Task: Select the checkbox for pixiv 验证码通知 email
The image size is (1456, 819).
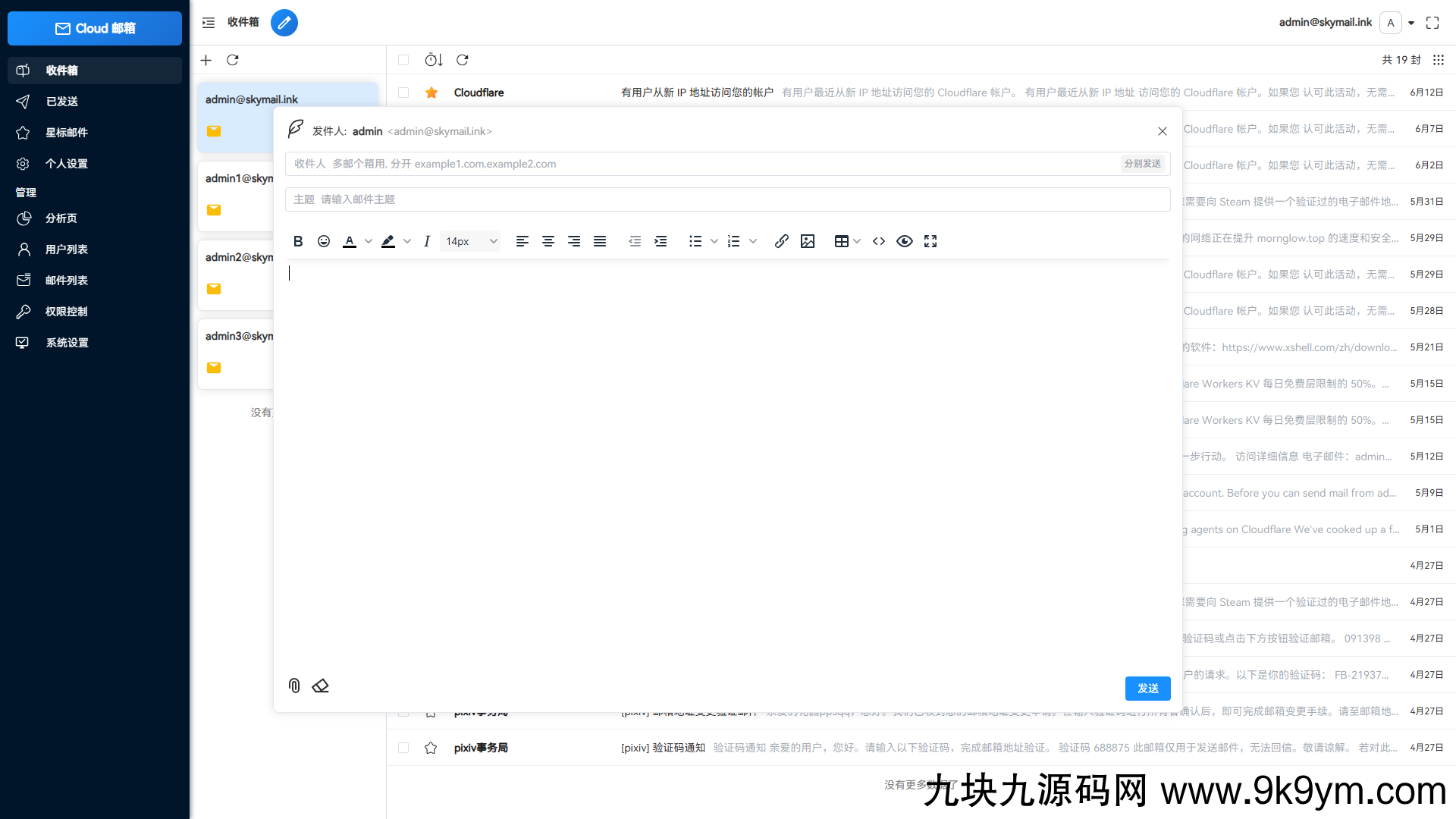Action: pos(403,748)
